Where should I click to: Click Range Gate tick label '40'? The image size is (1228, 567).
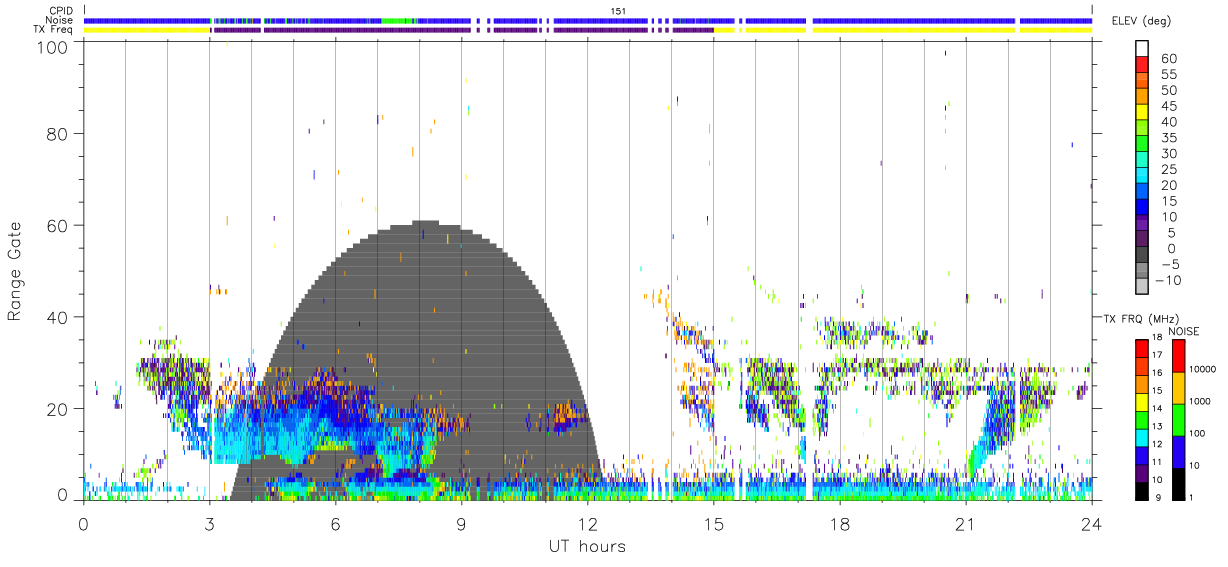(58, 316)
